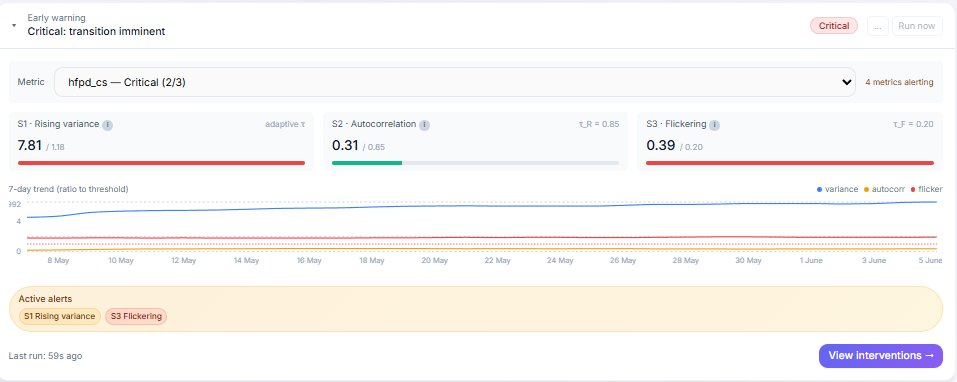This screenshot has width=957, height=382.
Task: Open the Metric dropdown hfpd_cs
Action: (455, 82)
